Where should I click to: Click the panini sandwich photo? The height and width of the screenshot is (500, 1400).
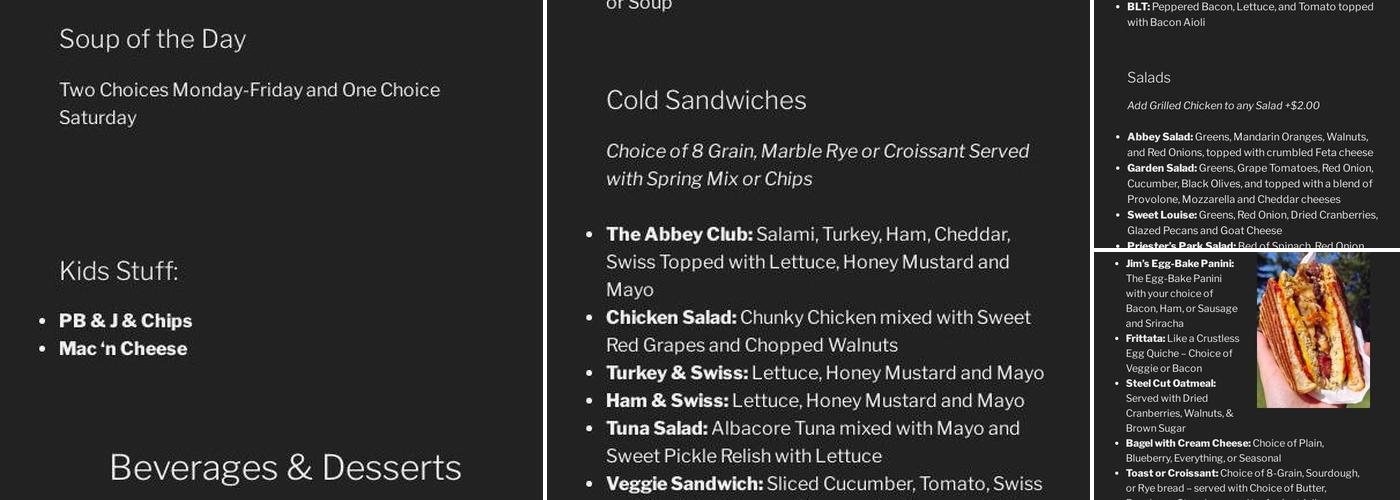coord(1313,329)
